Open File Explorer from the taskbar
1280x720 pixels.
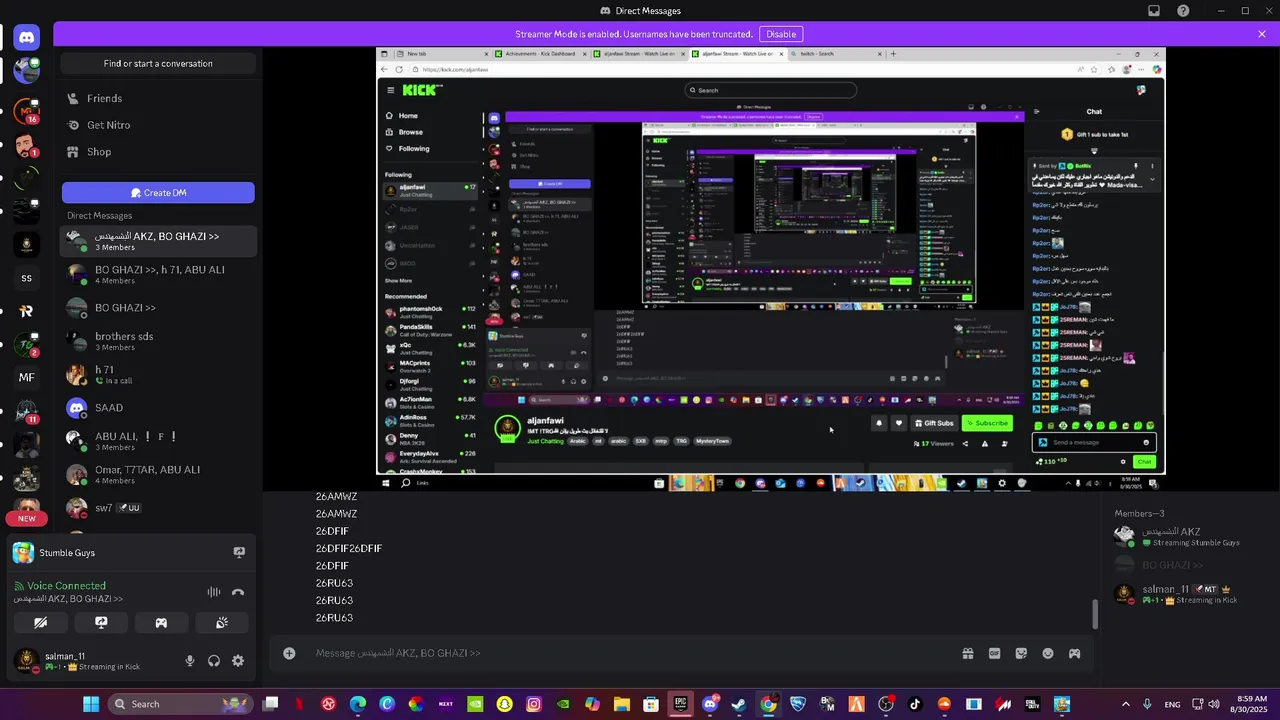[x=622, y=704]
